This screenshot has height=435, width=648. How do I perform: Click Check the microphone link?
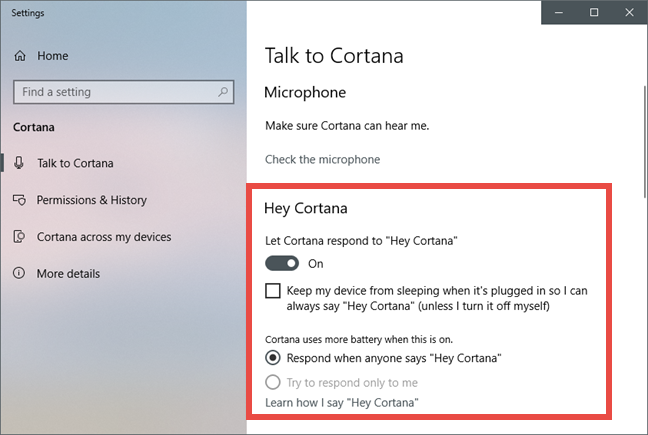pyautogui.click(x=322, y=159)
